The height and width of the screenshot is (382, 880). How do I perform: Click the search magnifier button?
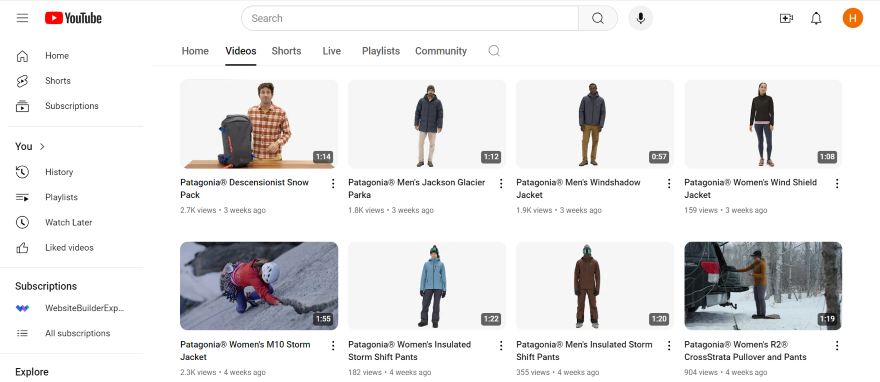(x=598, y=18)
